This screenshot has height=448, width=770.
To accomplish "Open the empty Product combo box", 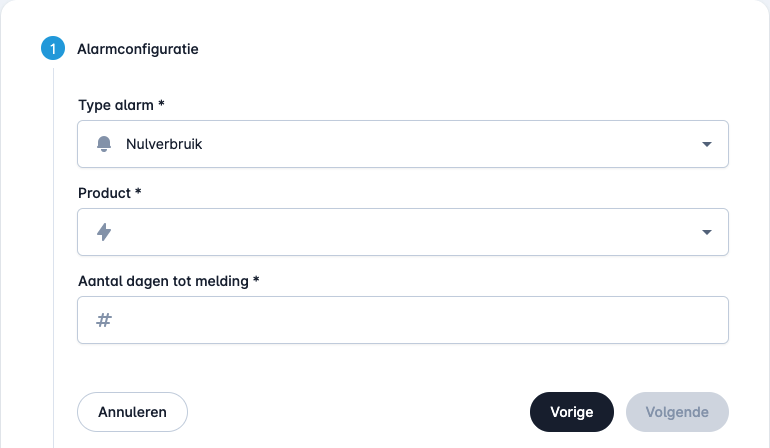I will pos(403,232).
